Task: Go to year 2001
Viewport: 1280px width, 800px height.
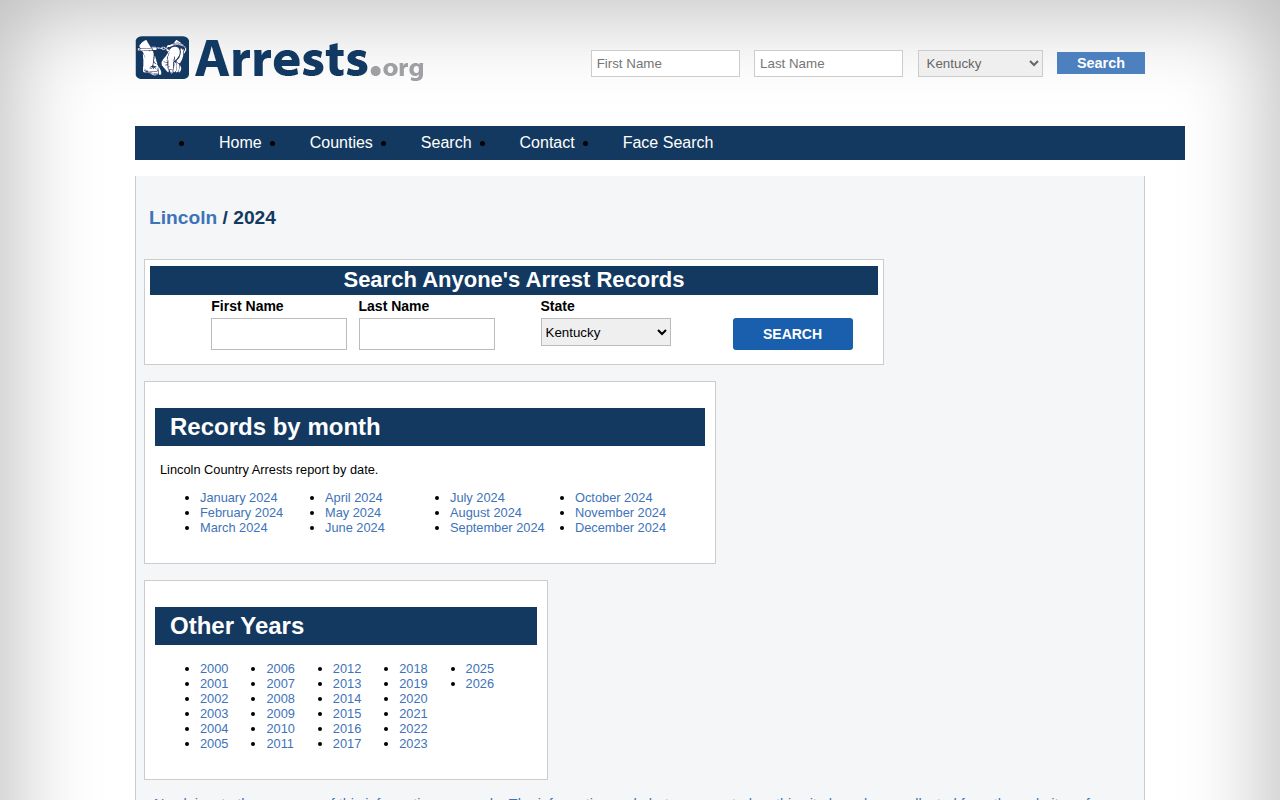Action: [214, 683]
